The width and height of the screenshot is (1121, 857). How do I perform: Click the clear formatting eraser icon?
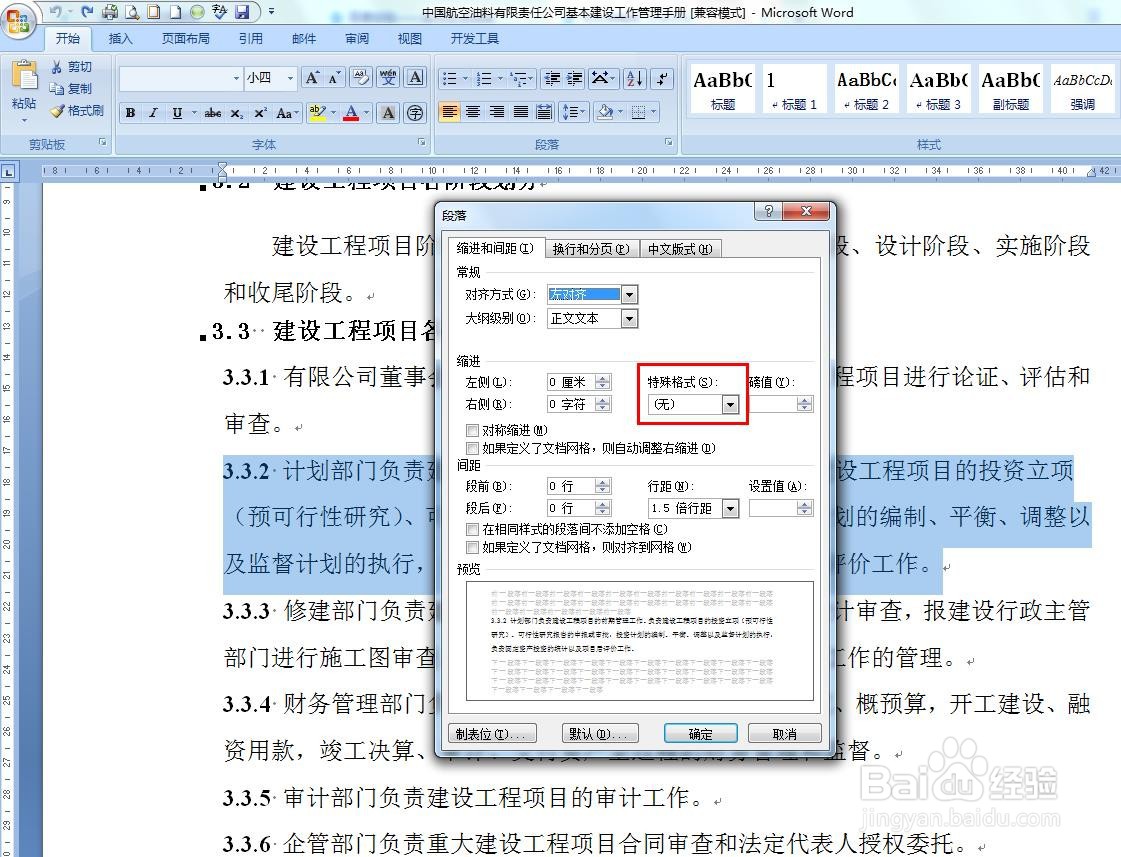pyautogui.click(x=361, y=77)
